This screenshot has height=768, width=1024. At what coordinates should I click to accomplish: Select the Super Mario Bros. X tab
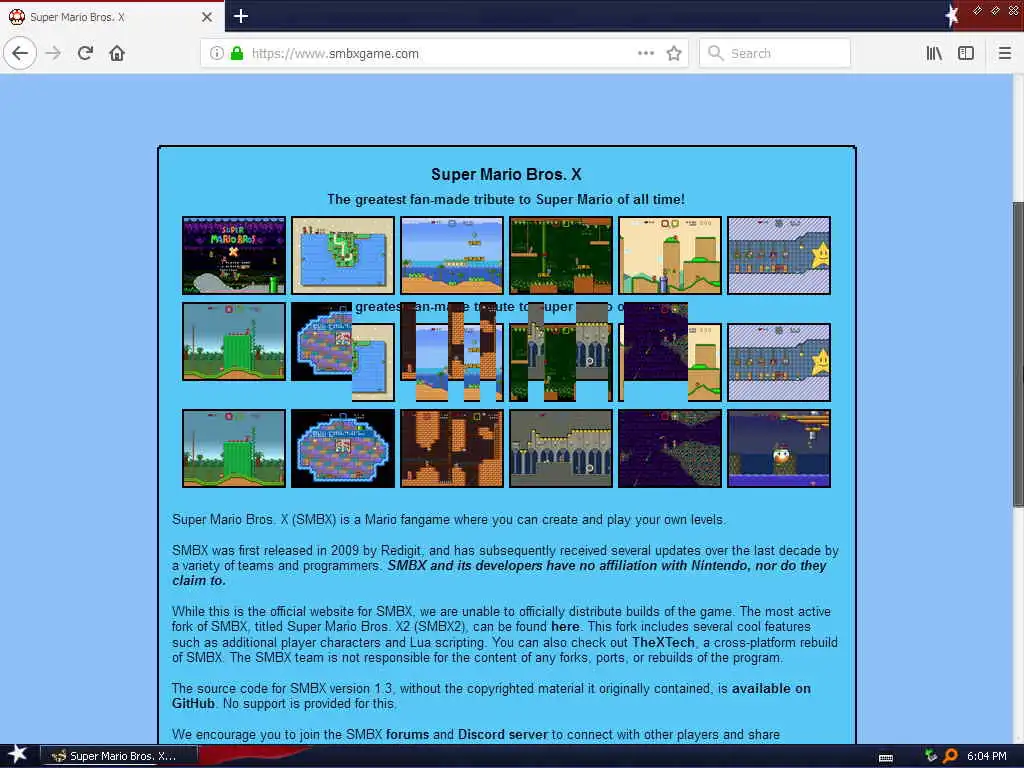(112, 17)
